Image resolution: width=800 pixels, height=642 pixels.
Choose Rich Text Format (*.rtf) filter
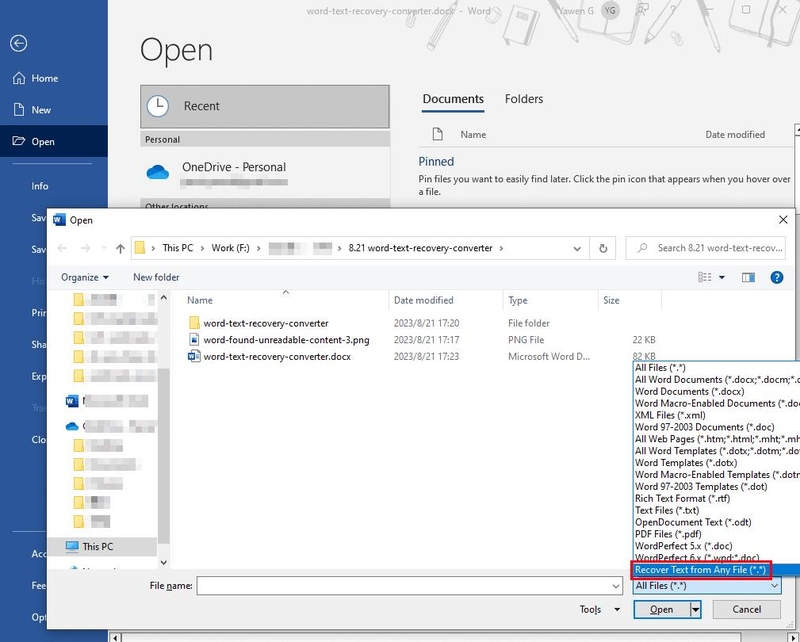(682, 499)
